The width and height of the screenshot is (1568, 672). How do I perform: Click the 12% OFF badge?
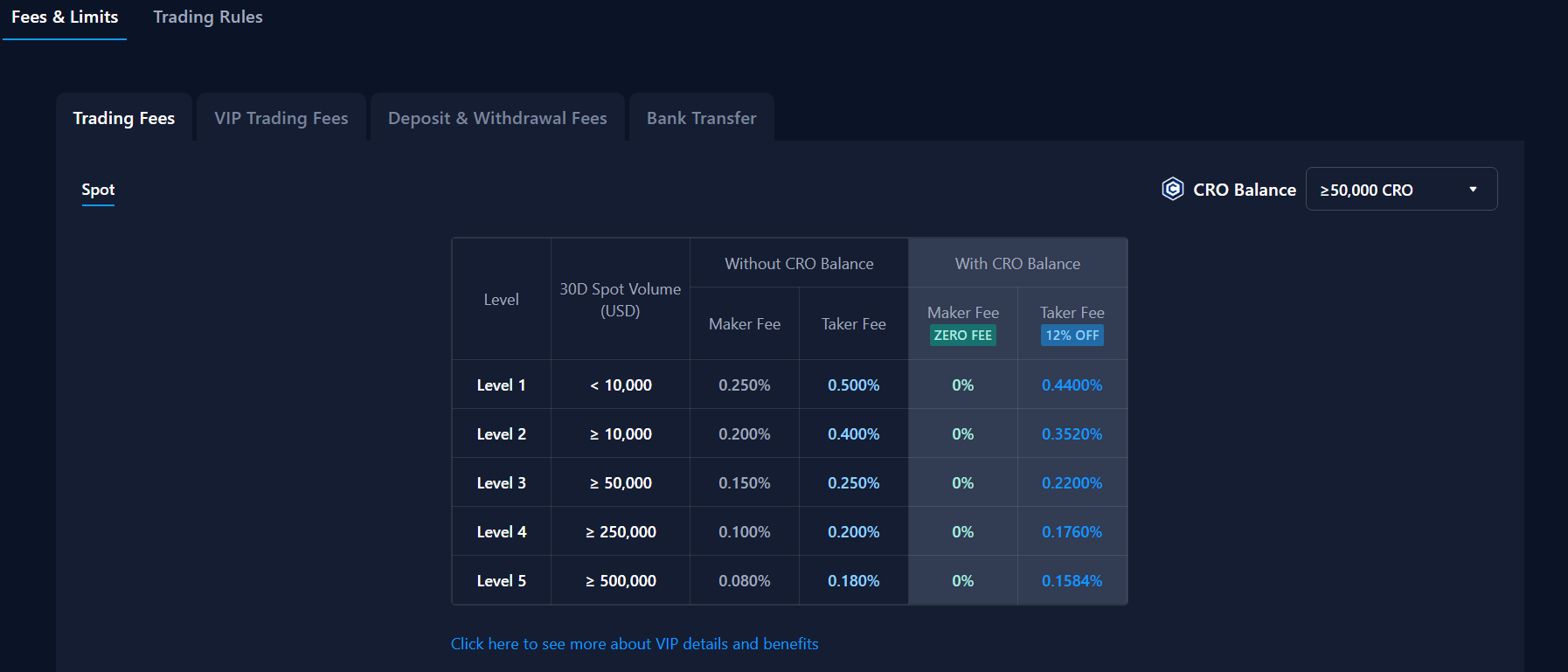click(x=1072, y=336)
